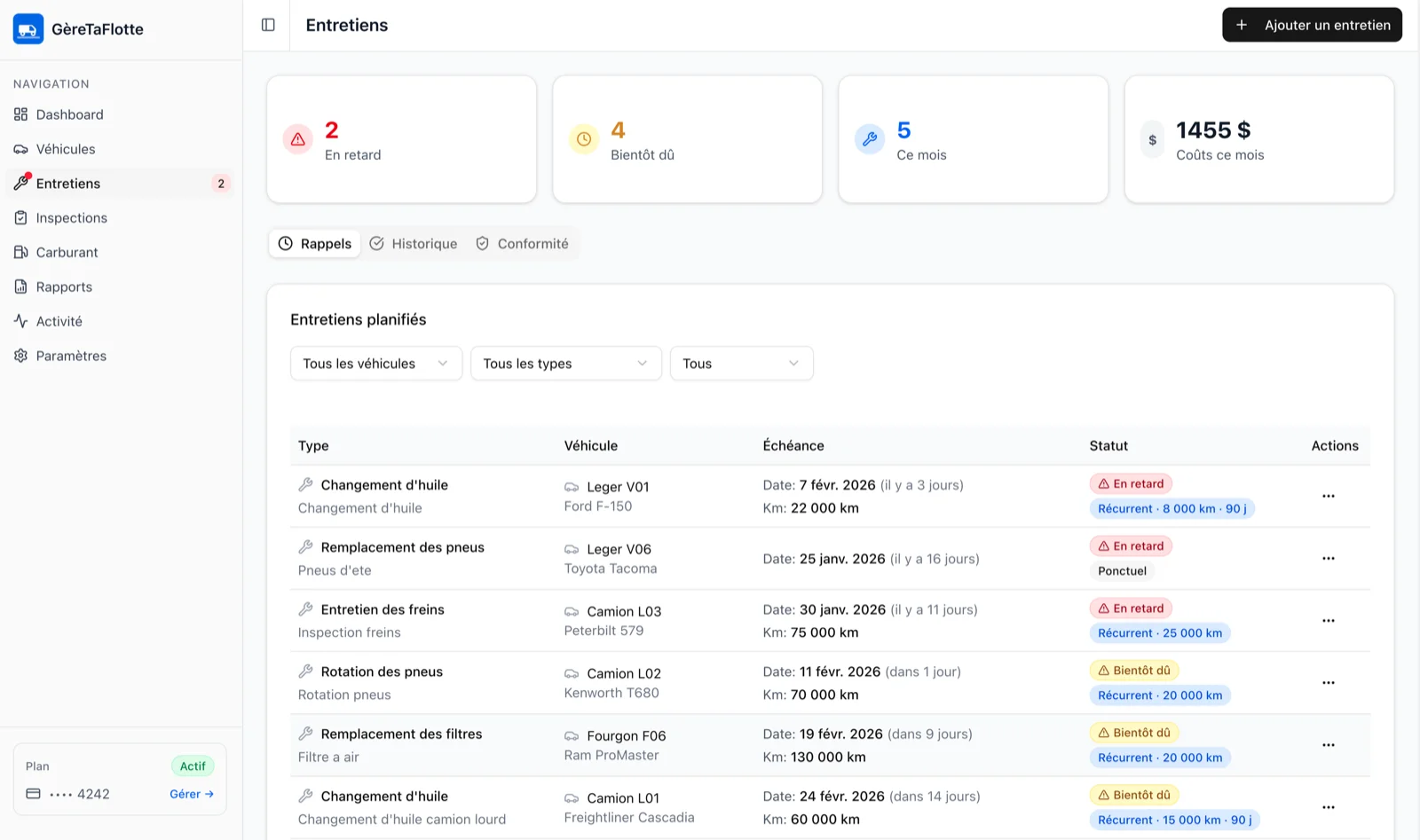This screenshot has height=840, width=1420.
Task: Click the dollar sign costs icon
Action: coord(1152,140)
